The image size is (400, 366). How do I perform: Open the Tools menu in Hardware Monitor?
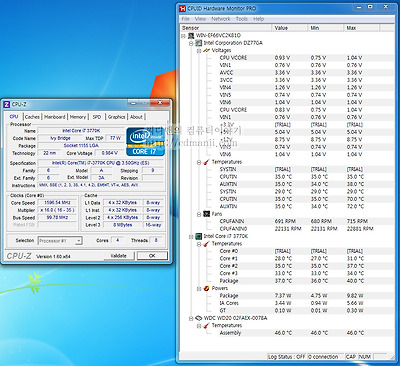point(242,19)
